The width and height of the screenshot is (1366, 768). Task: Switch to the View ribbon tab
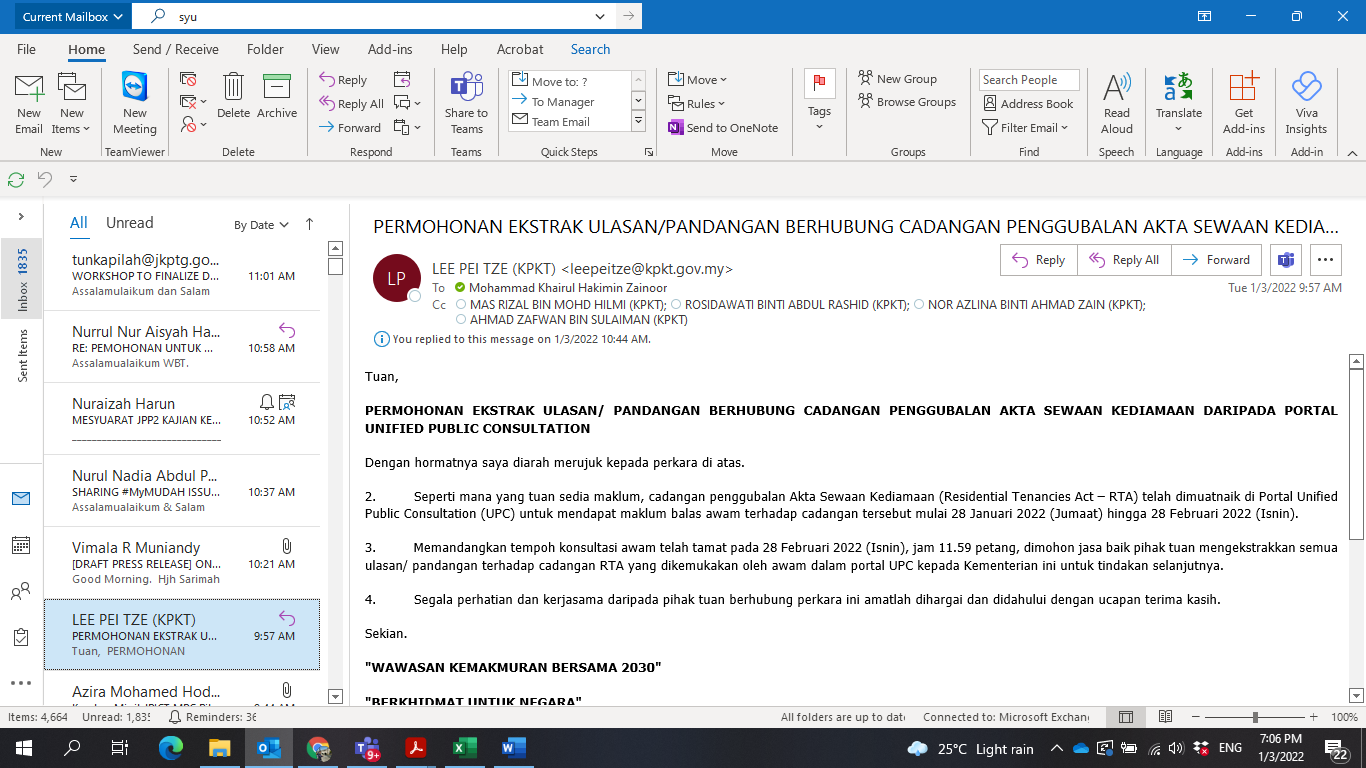coord(325,49)
